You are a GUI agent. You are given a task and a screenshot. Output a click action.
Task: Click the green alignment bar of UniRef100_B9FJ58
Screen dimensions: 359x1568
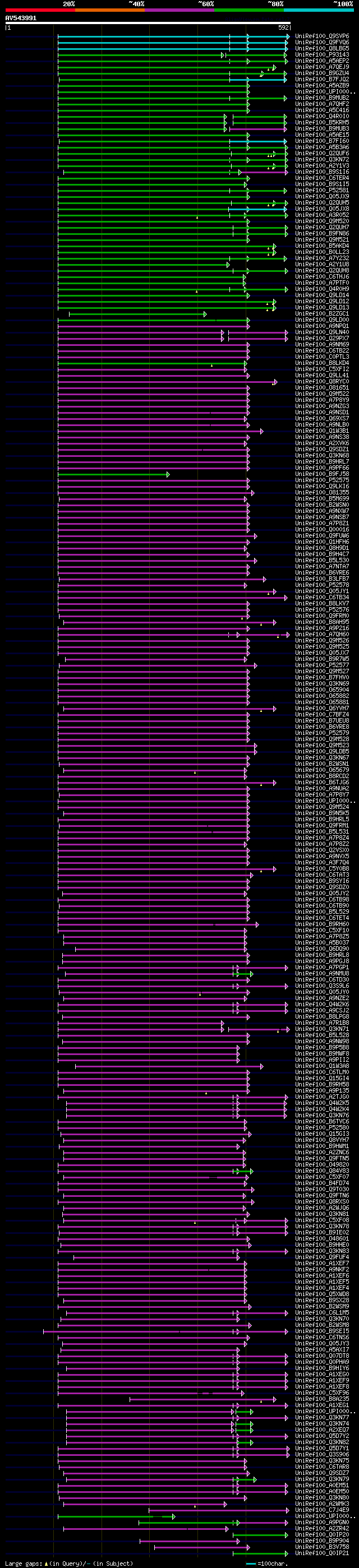[113, 474]
